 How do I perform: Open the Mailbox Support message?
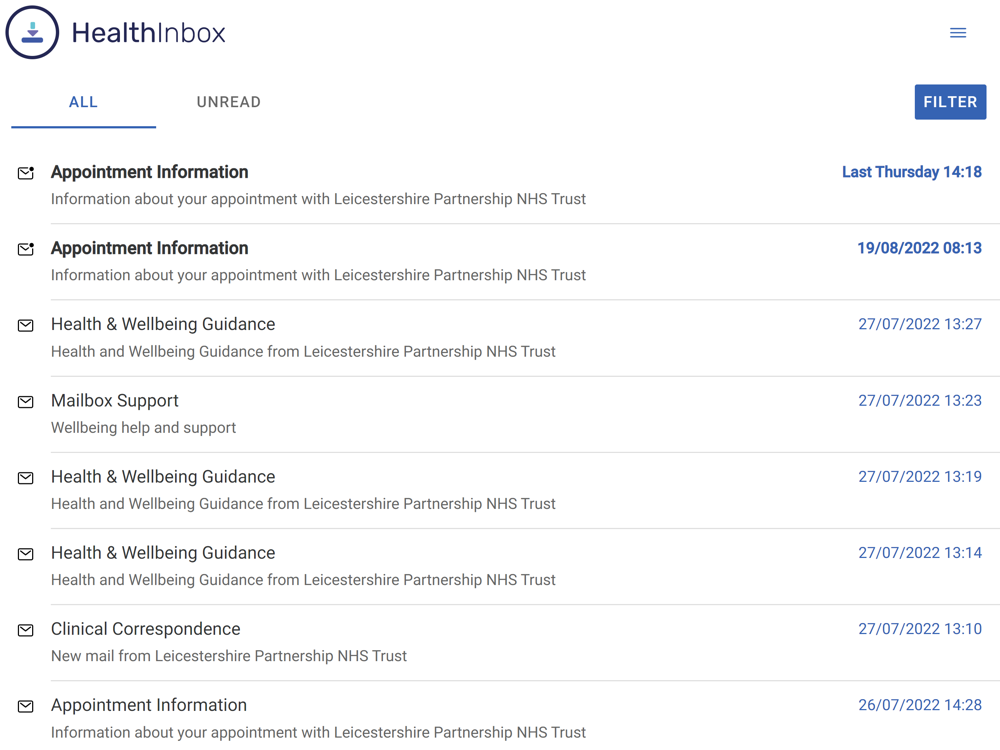coord(115,401)
